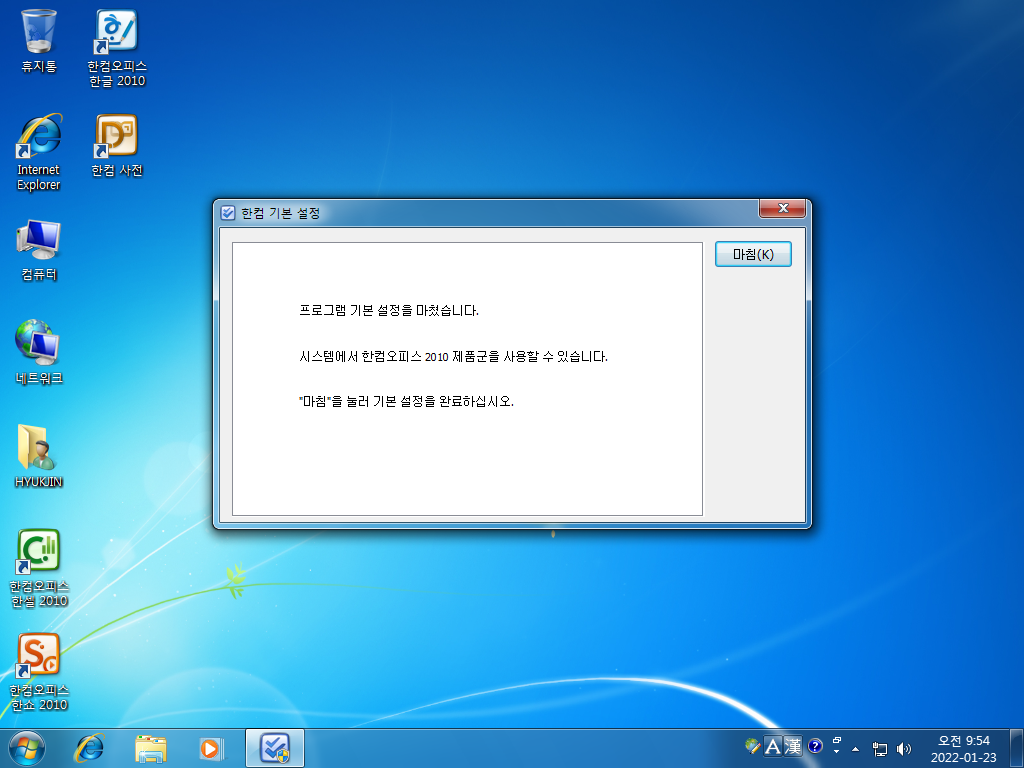The image size is (1024, 768).
Task: Click the line 기본 설정을 완료하십시오.
Action: pyautogui.click(x=406, y=402)
